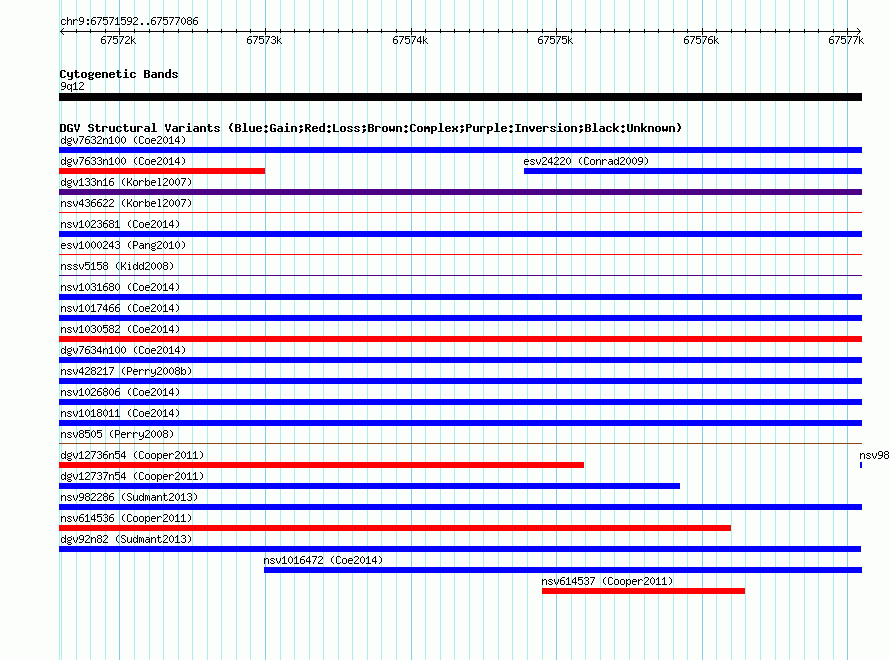Click the esv24220 blue gain bar
This screenshot has height=660, width=890.
click(x=692, y=171)
